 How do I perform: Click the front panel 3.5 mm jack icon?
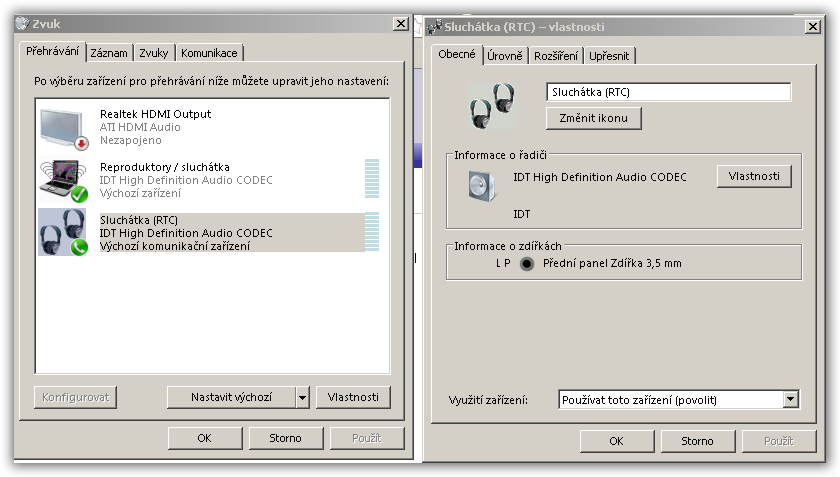[x=527, y=264]
